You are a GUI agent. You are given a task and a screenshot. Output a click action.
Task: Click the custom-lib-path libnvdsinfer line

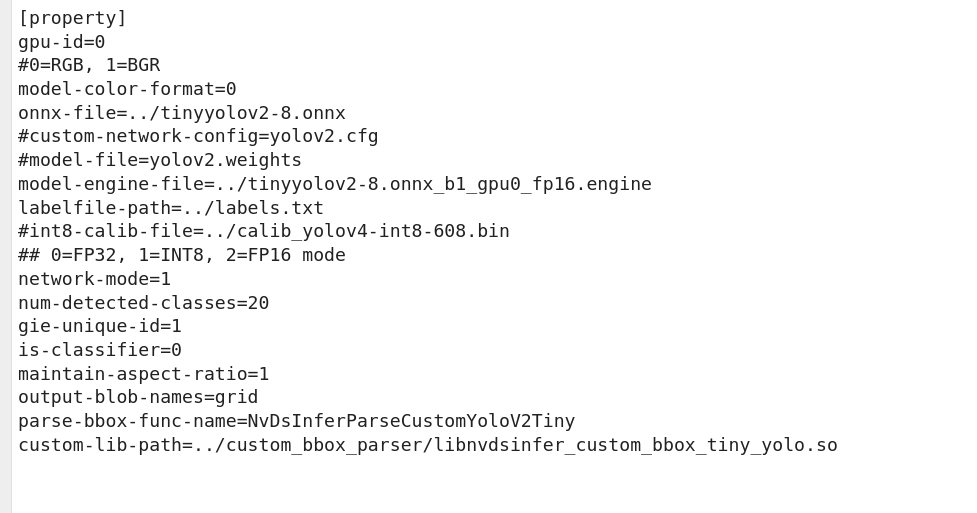(427, 445)
